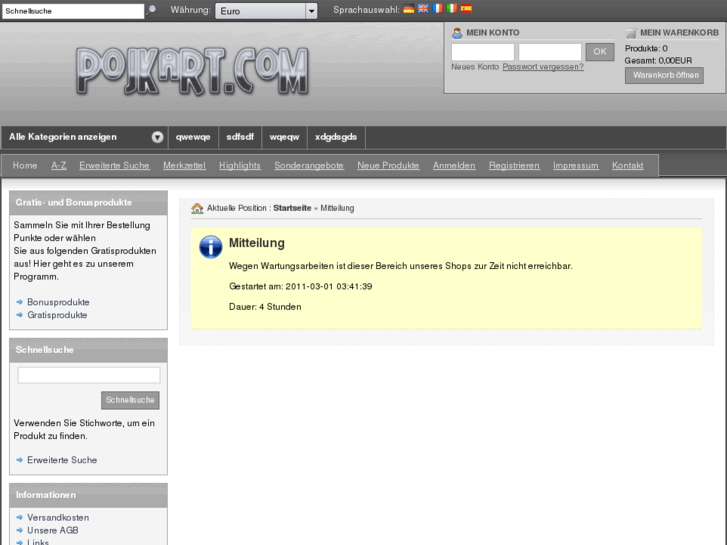Open Neue Produkte page
727x545 pixels.
point(388,166)
